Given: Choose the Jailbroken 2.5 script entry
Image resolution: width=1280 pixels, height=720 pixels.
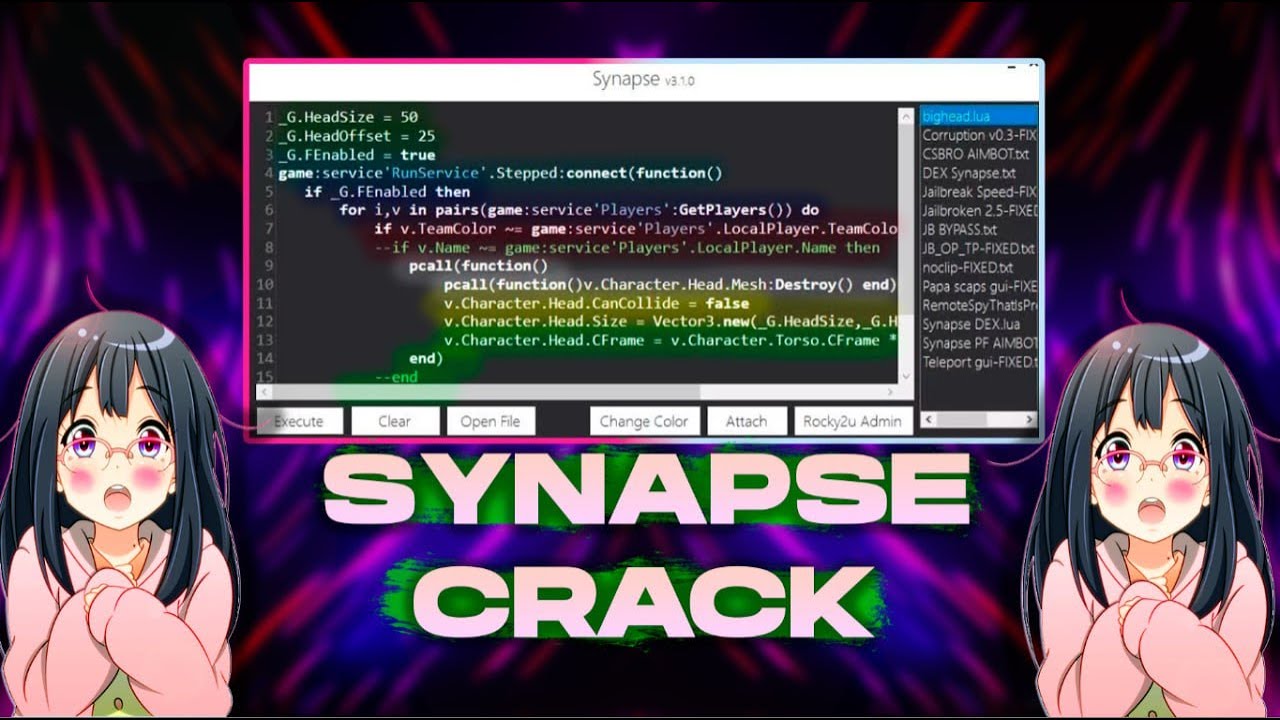Looking at the screenshot, I should point(979,210).
